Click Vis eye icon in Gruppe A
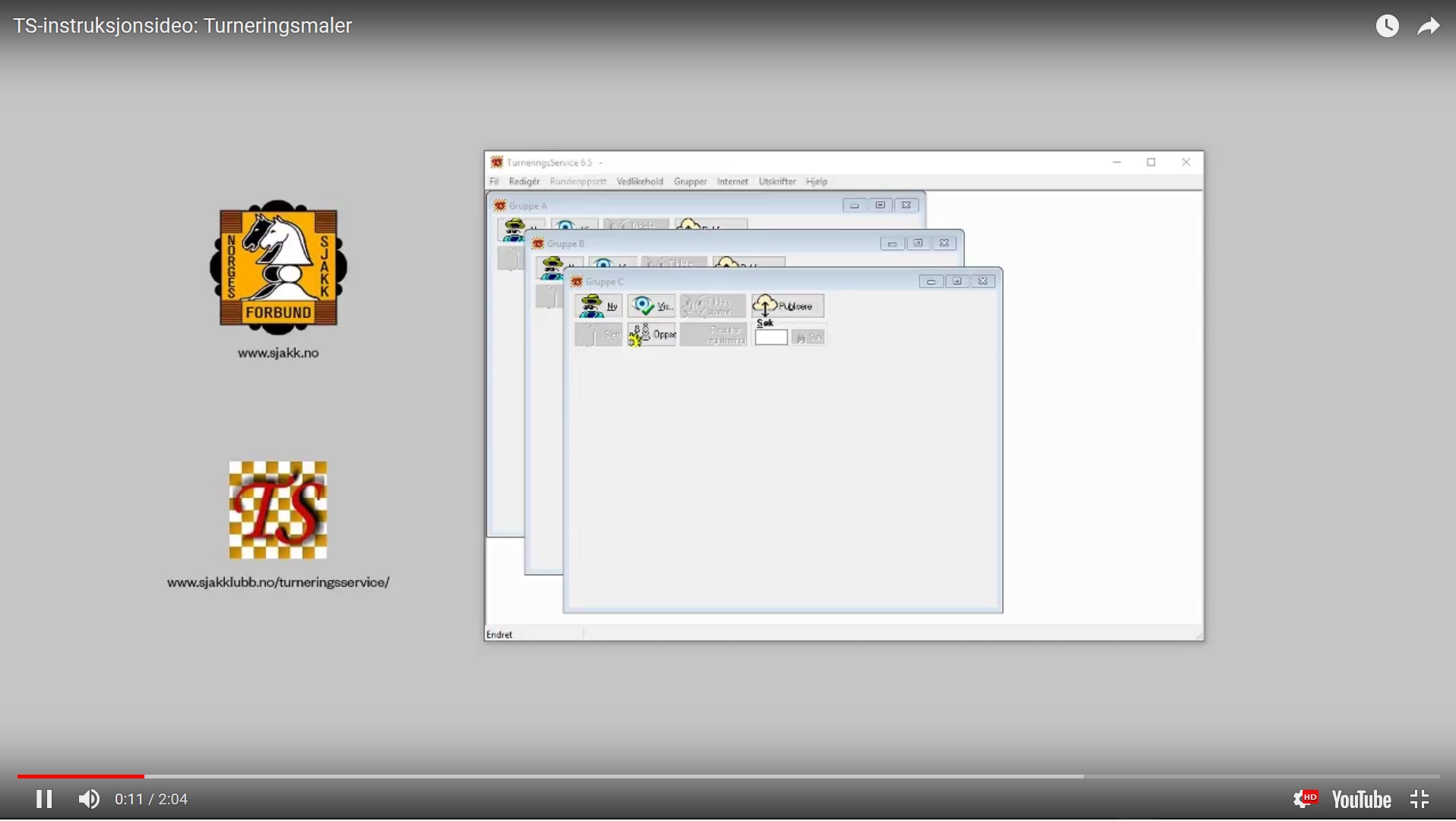 point(565,227)
